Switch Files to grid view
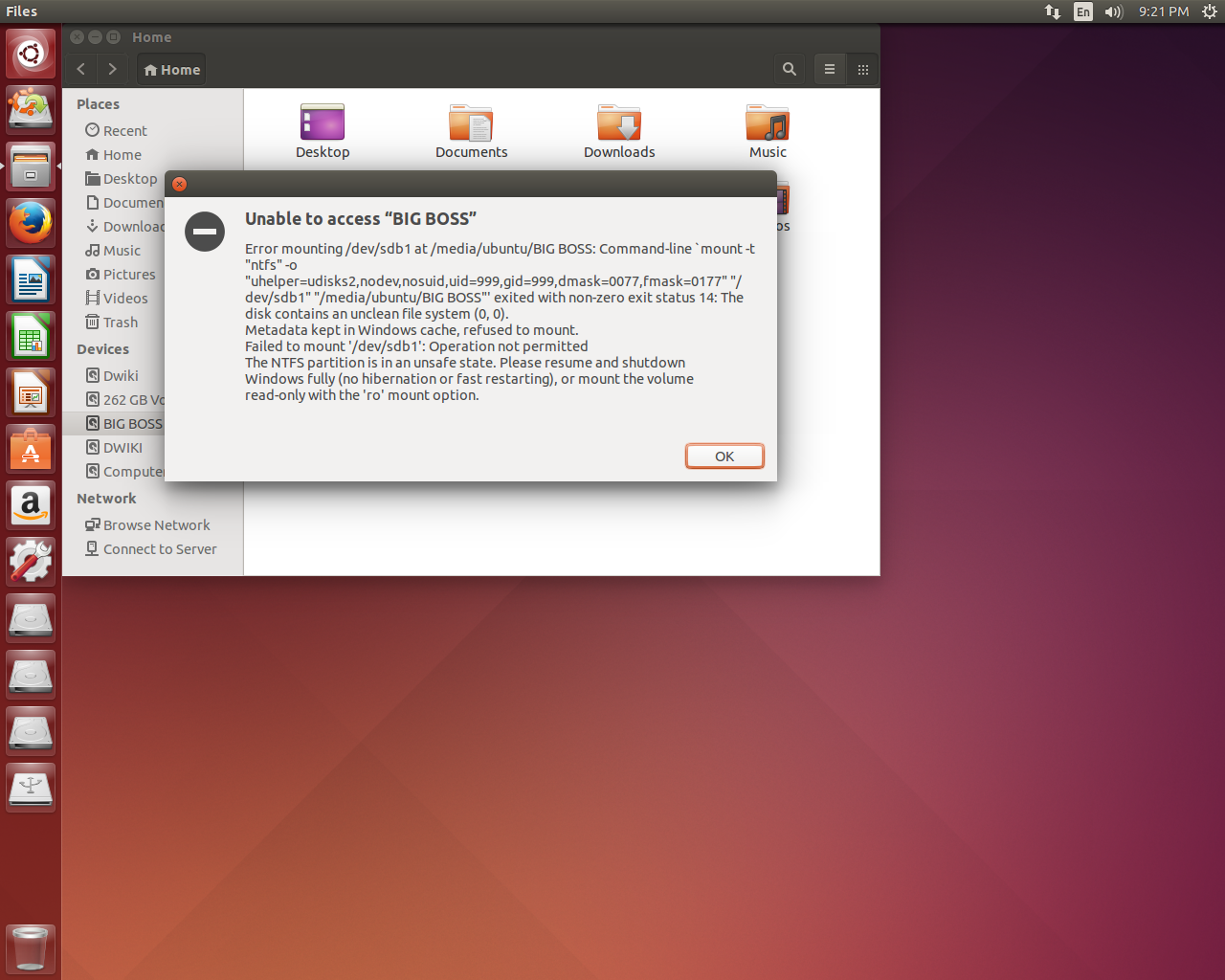 coord(862,69)
